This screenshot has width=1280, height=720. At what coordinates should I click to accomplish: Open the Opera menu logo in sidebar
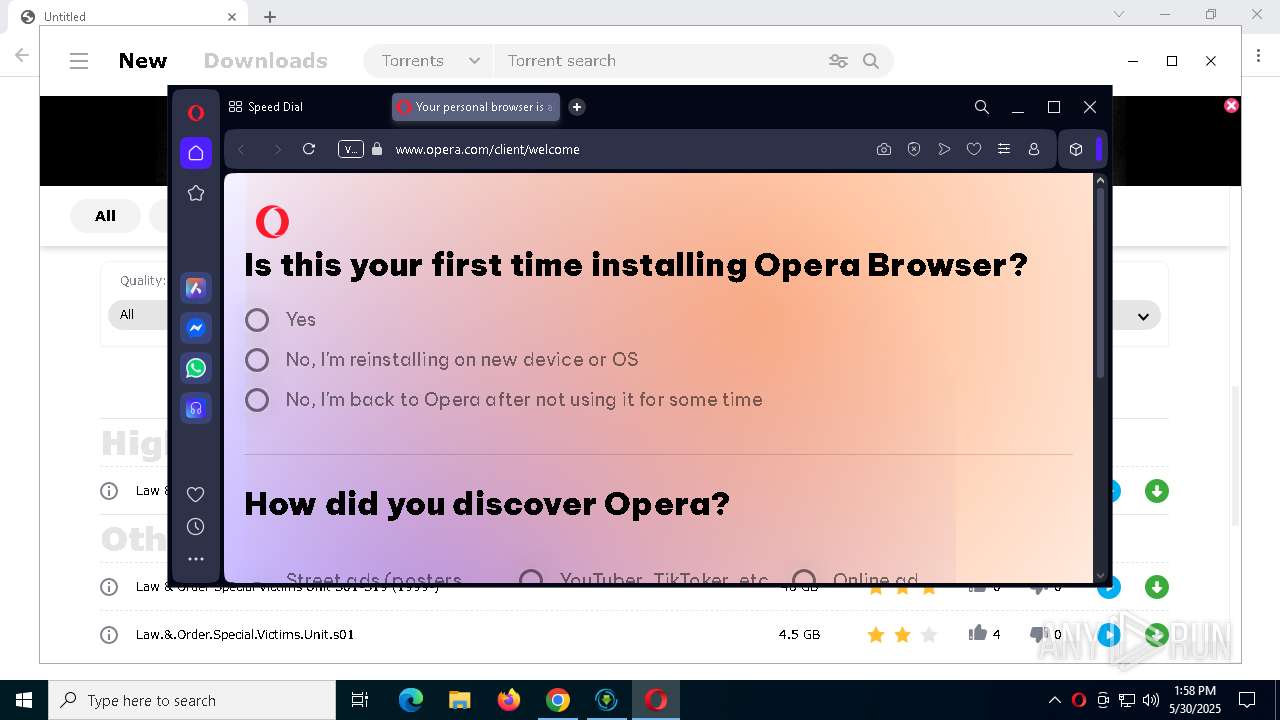tap(196, 112)
